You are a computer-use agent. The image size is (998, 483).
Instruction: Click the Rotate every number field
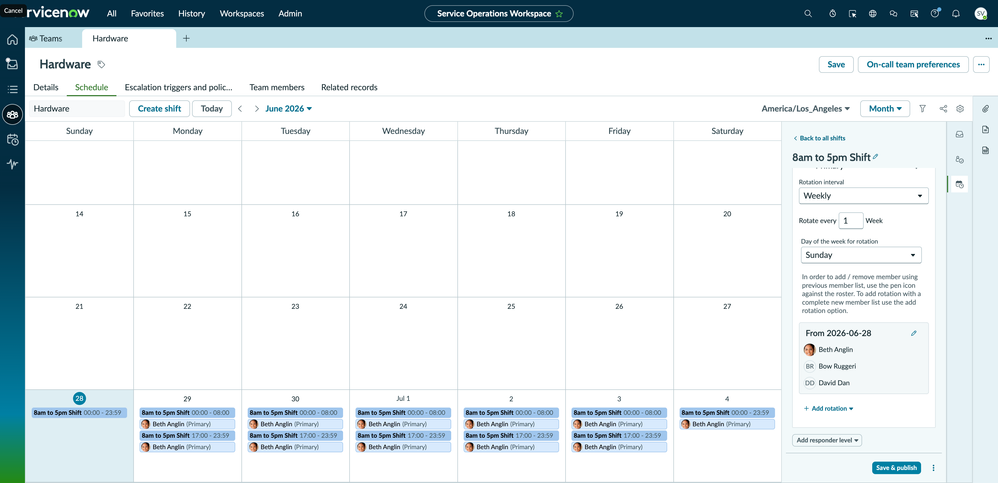pos(851,221)
